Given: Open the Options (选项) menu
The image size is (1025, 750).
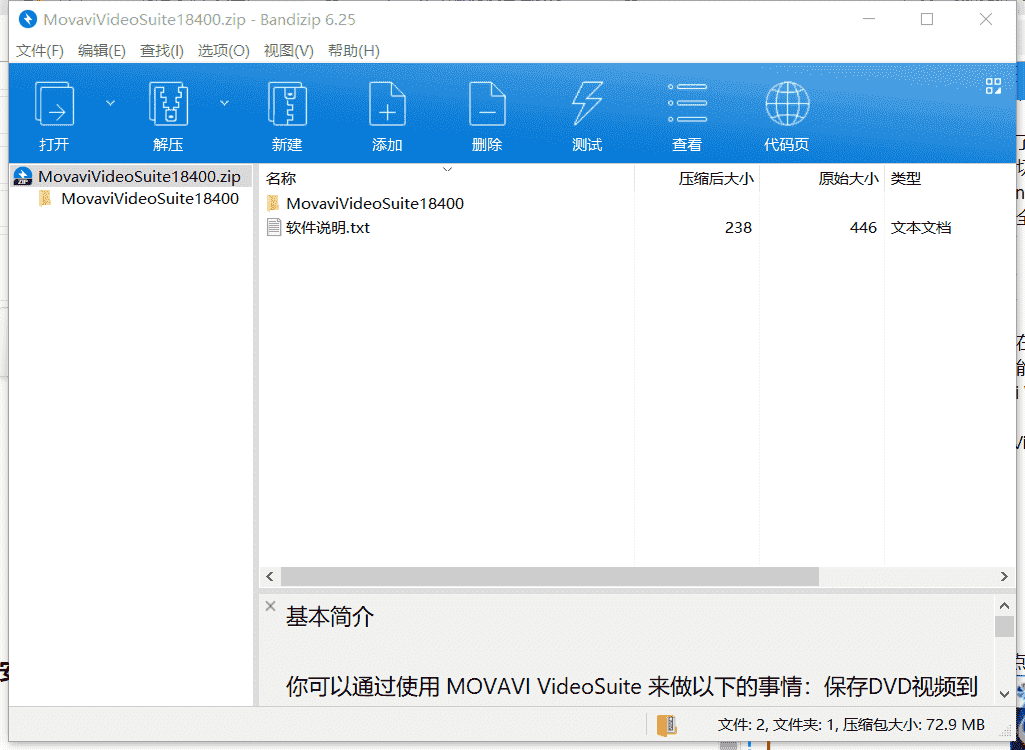Looking at the screenshot, I should click(224, 50).
